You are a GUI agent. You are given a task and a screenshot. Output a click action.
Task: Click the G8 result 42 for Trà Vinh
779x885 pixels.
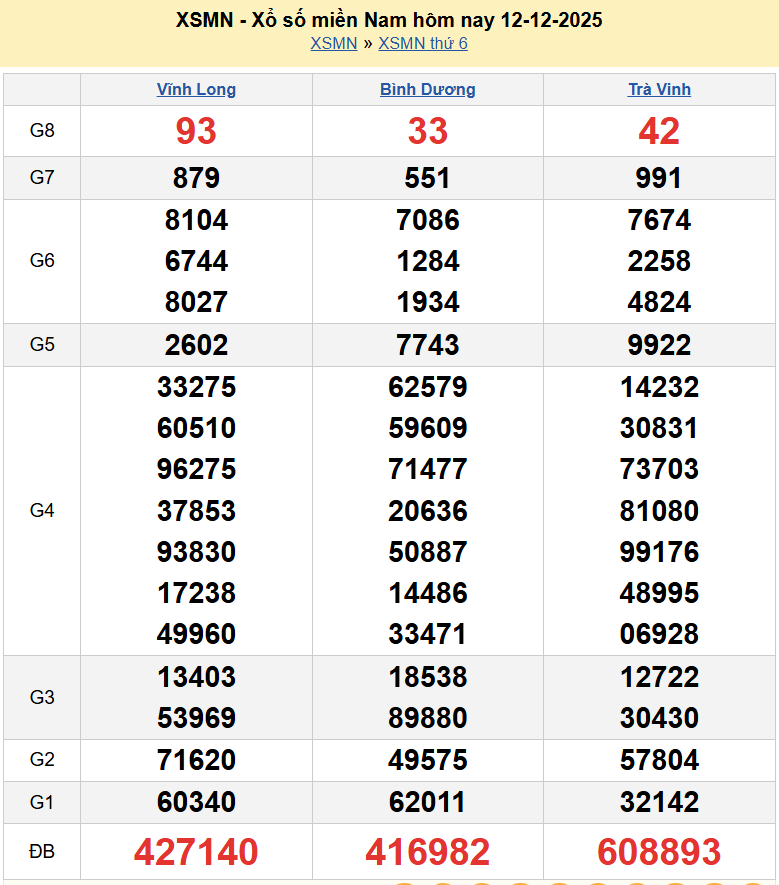pos(659,131)
